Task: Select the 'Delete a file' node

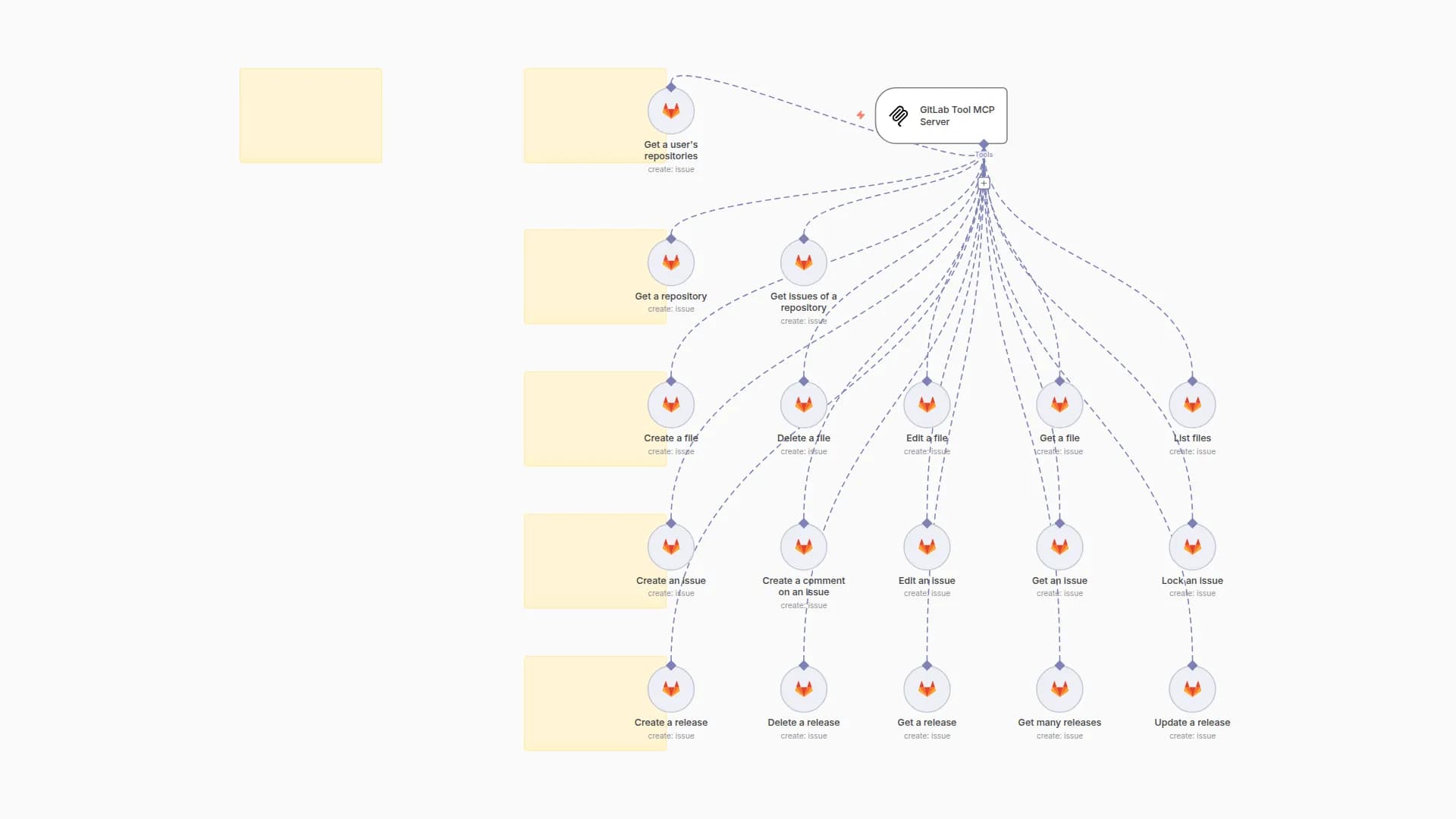Action: [x=803, y=405]
